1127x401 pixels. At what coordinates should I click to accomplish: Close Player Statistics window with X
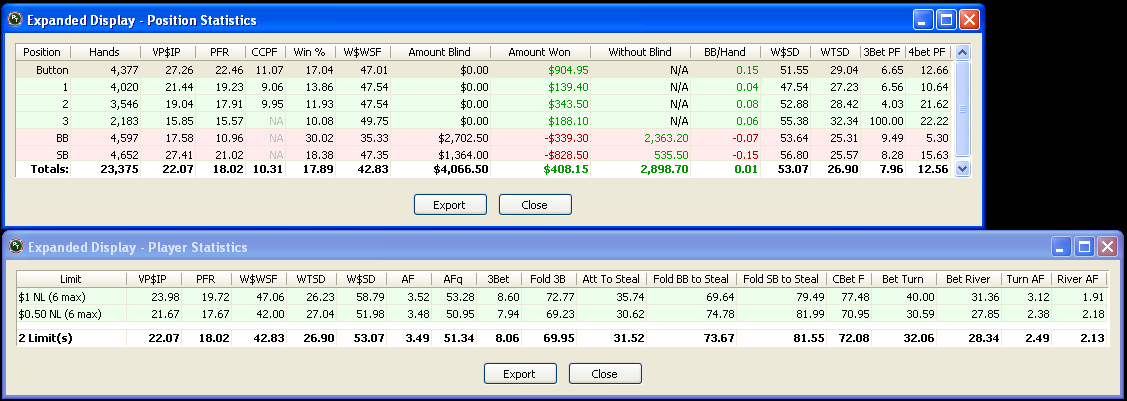point(1108,247)
